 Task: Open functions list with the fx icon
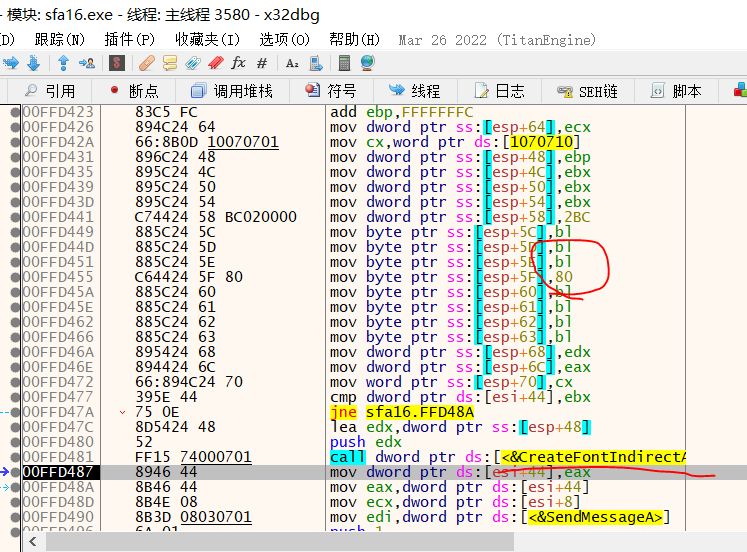(238, 63)
